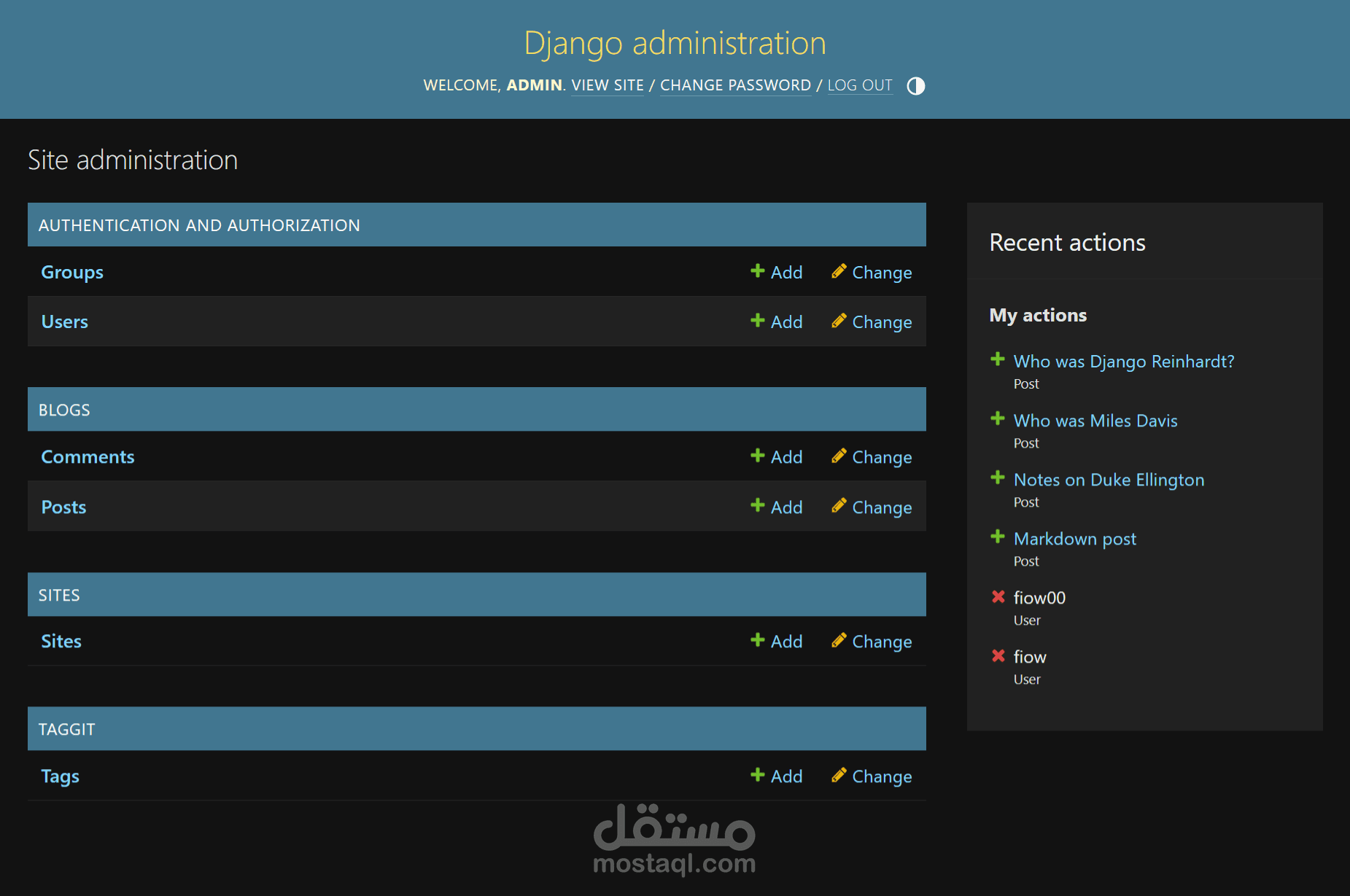
Task: Click the pencil icon in Sites row
Action: [x=839, y=640]
